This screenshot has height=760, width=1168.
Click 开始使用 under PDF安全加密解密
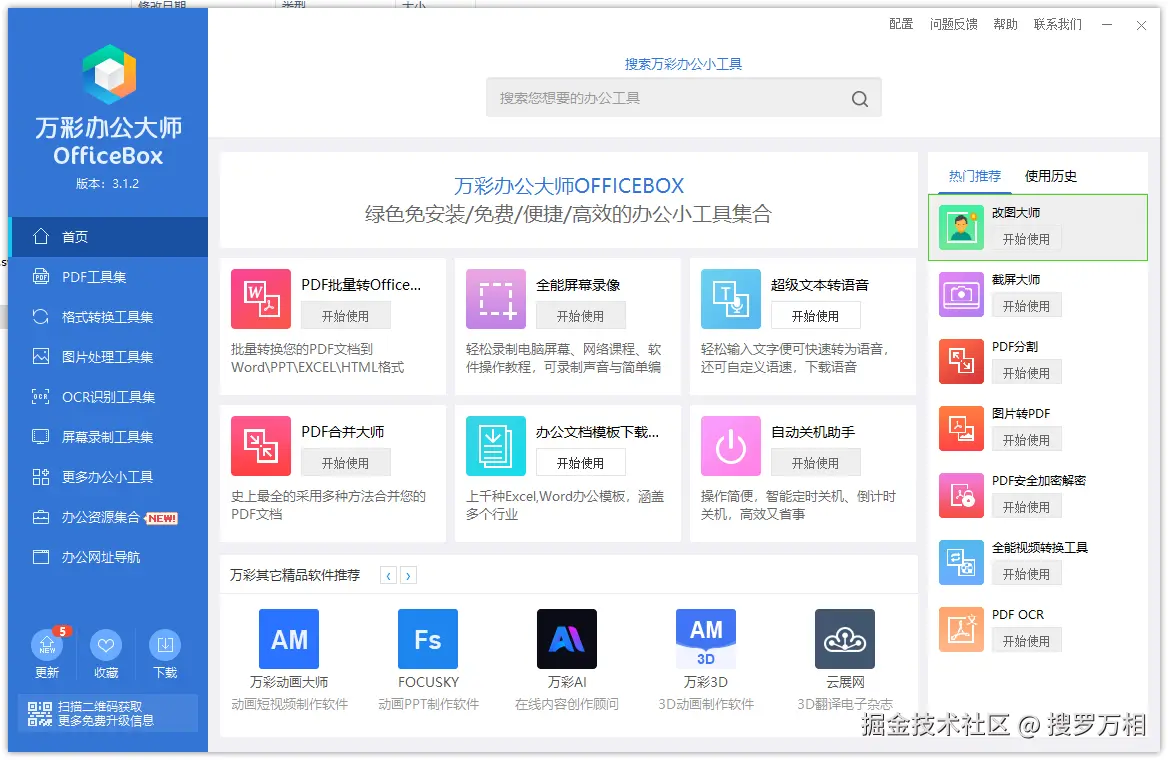(x=1026, y=507)
